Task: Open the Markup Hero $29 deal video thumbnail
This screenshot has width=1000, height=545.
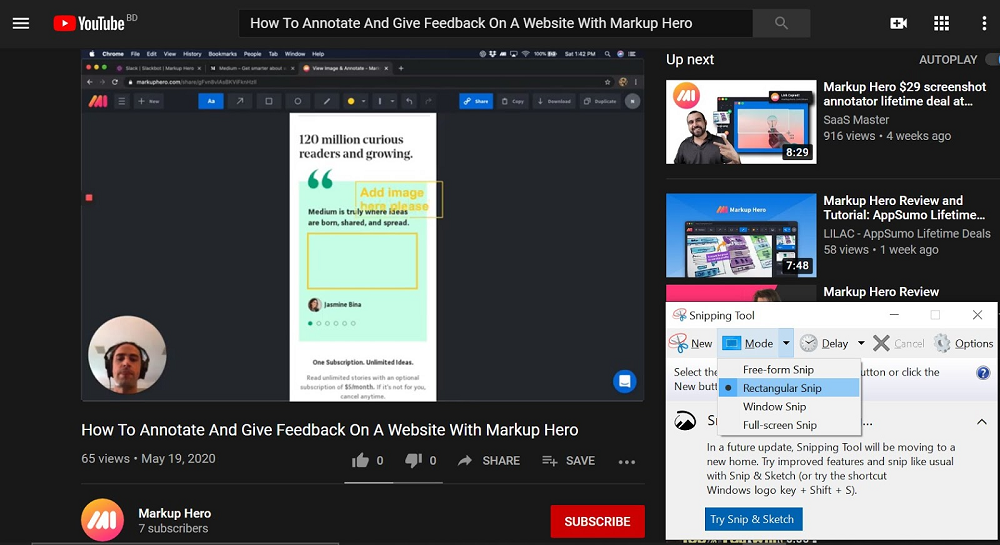Action: (741, 122)
